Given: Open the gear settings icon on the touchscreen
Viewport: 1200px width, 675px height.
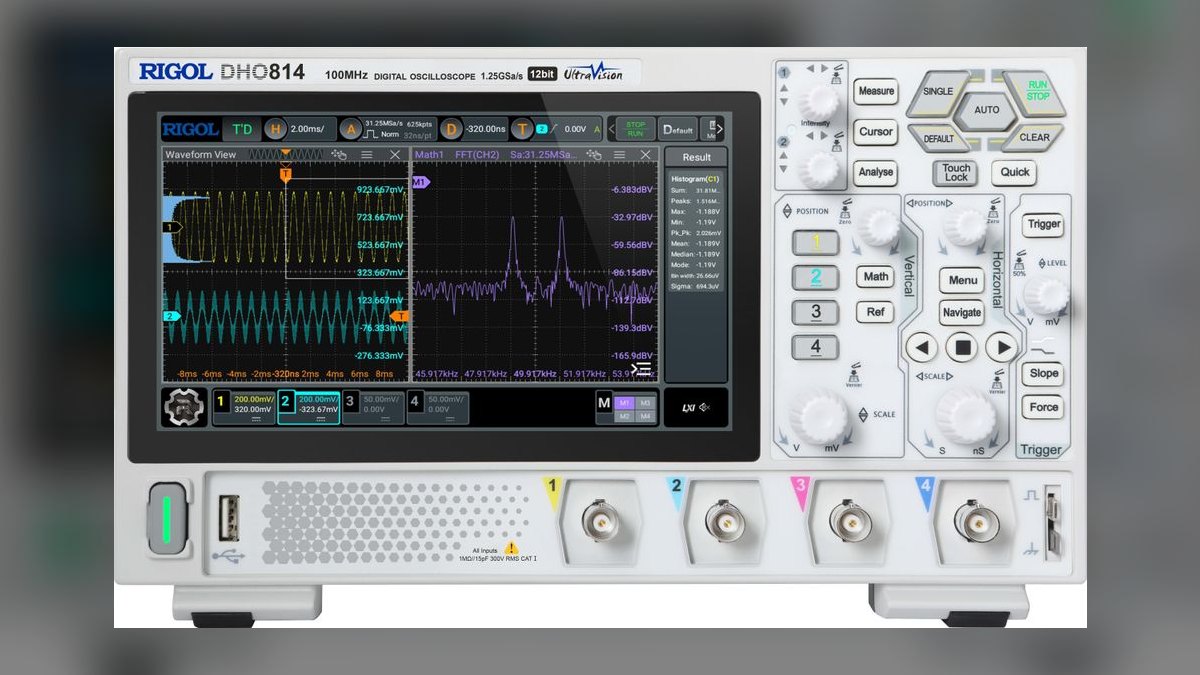Looking at the screenshot, I should pyautogui.click(x=184, y=408).
